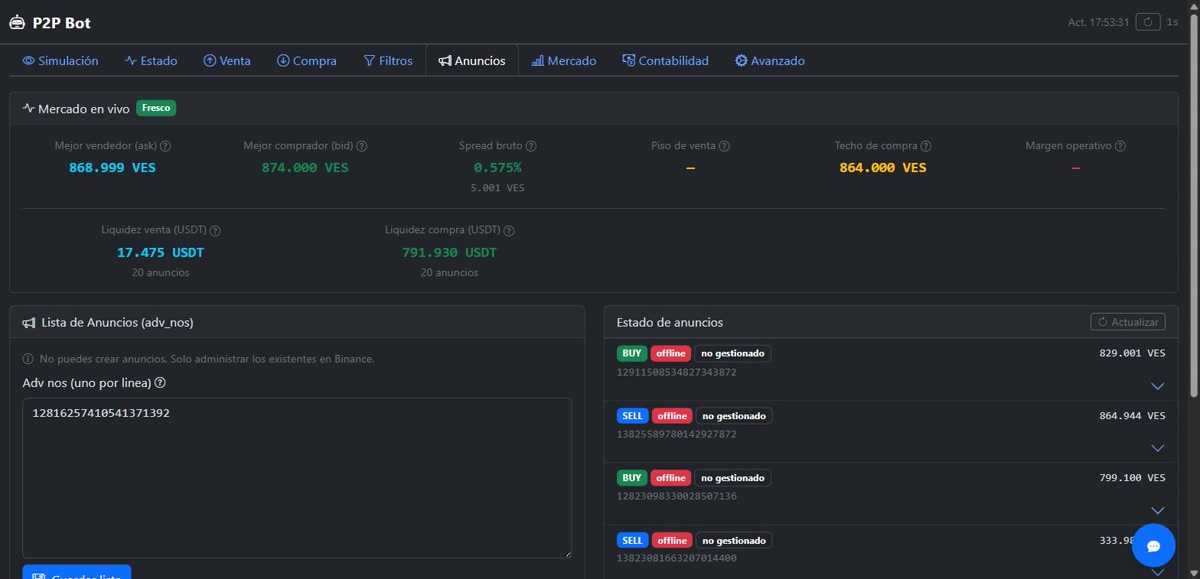Click help icon beside Techo de compra
This screenshot has height=579, width=1200.
pyautogui.click(x=926, y=146)
